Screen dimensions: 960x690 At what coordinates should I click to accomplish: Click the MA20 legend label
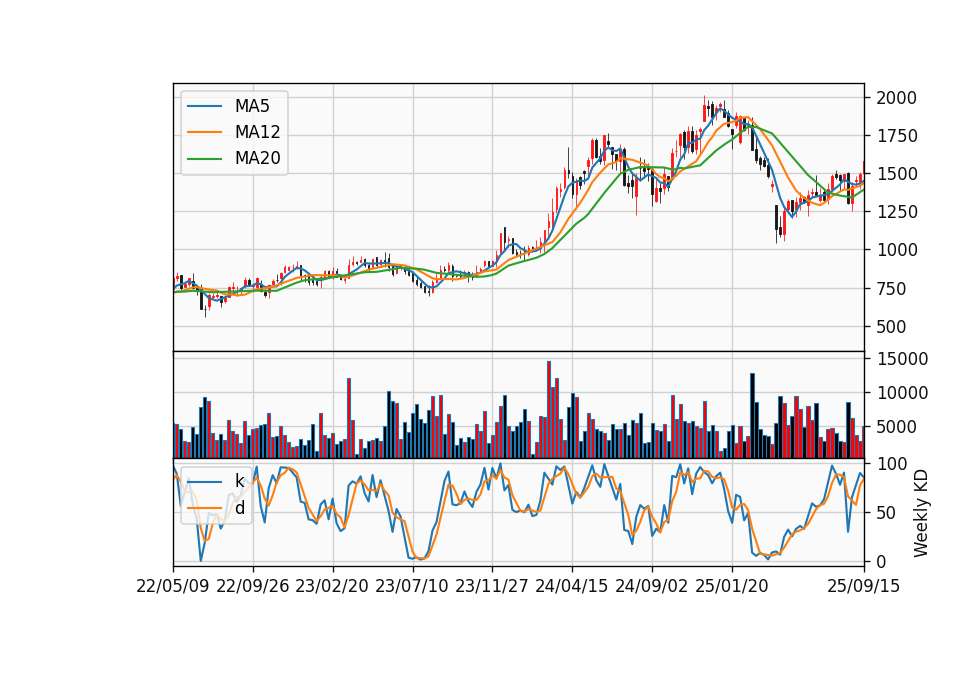pos(257,159)
